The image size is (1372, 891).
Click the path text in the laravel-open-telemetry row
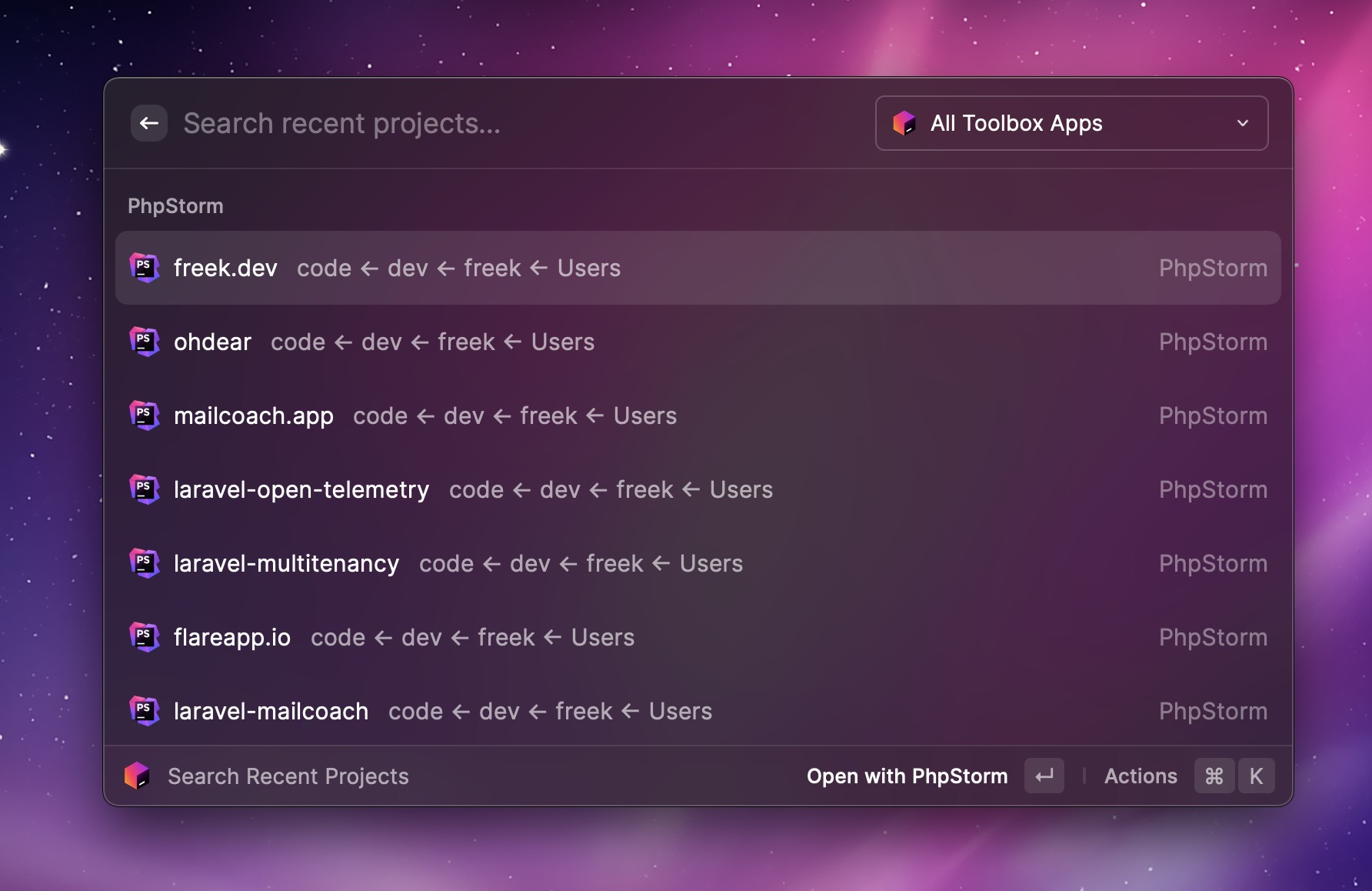[x=611, y=489]
